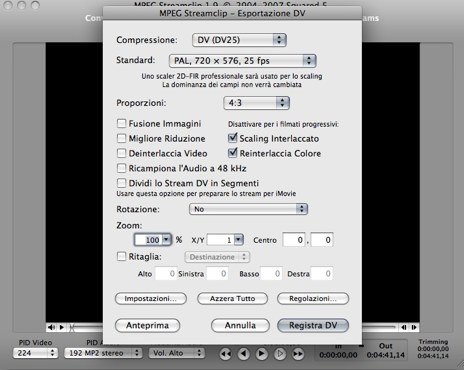Click Registra DV to export
464x370 pixels.
click(313, 325)
